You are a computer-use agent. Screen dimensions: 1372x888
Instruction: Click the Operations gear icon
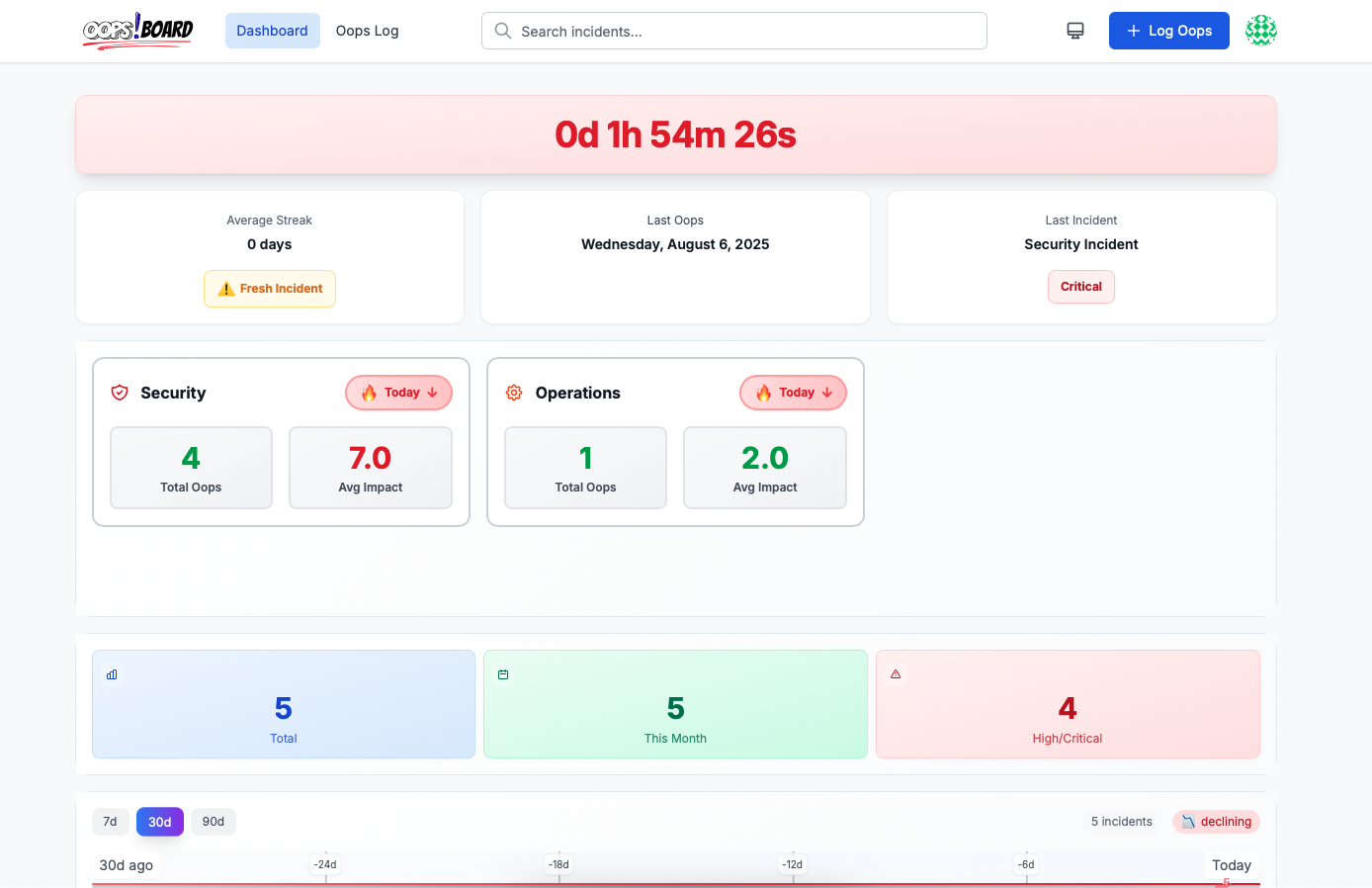tap(514, 393)
